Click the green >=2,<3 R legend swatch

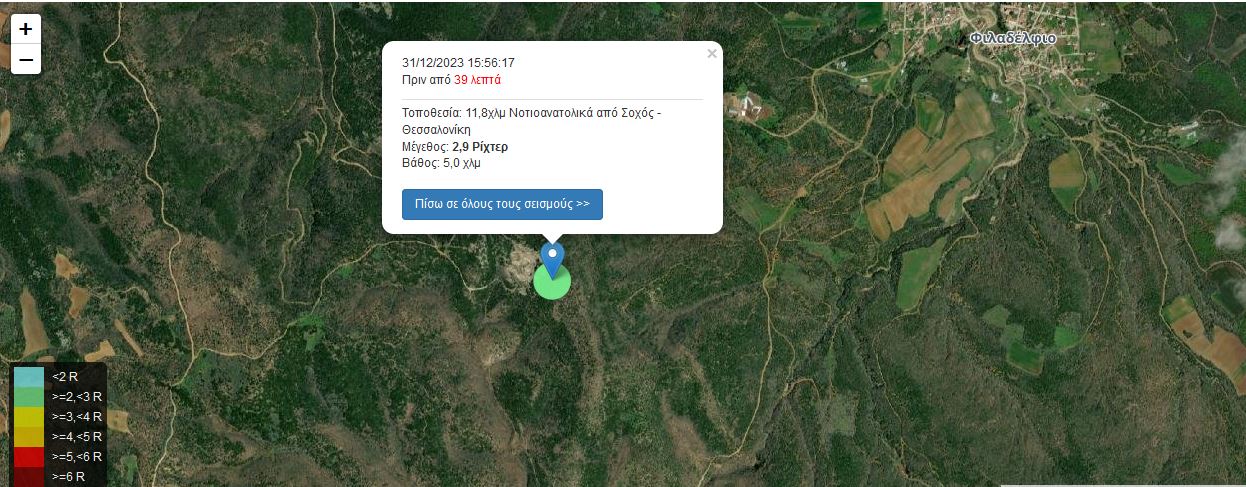click(x=29, y=397)
